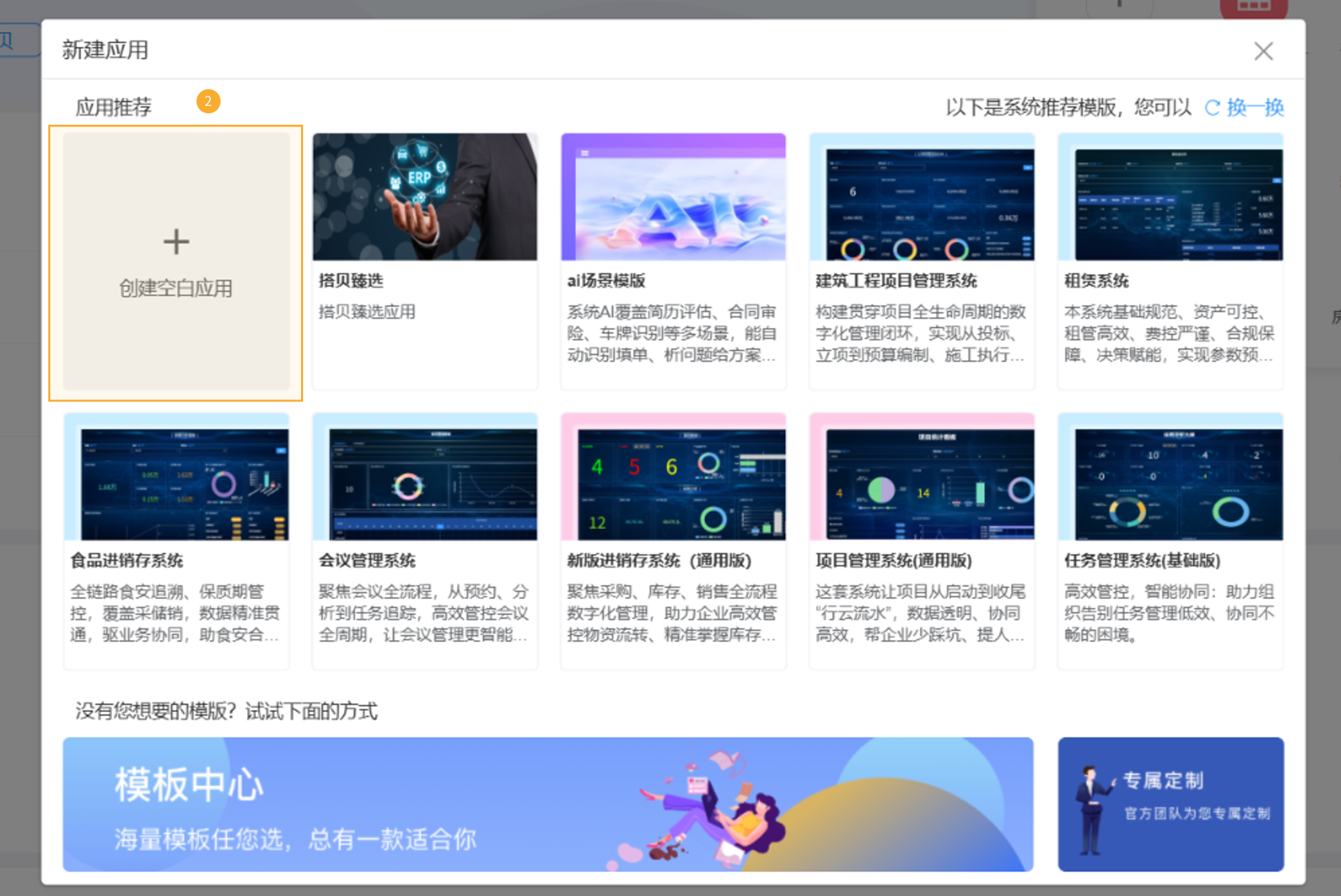Open the 建筑工程项目管理系统 dashboard thumbnail
The image size is (1341, 896).
922,196
